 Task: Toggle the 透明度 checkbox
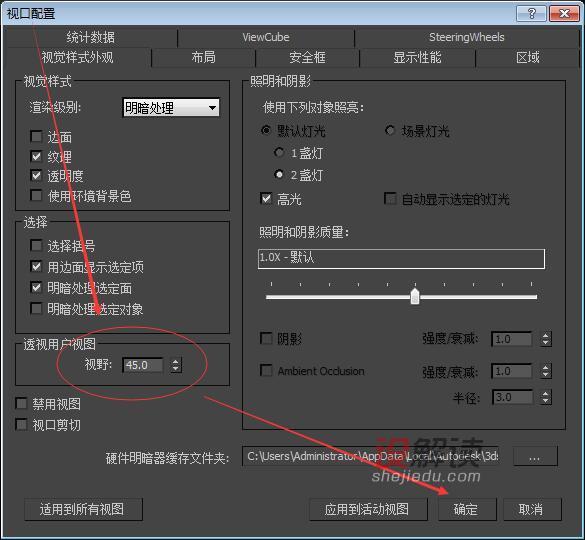pyautogui.click(x=36, y=175)
